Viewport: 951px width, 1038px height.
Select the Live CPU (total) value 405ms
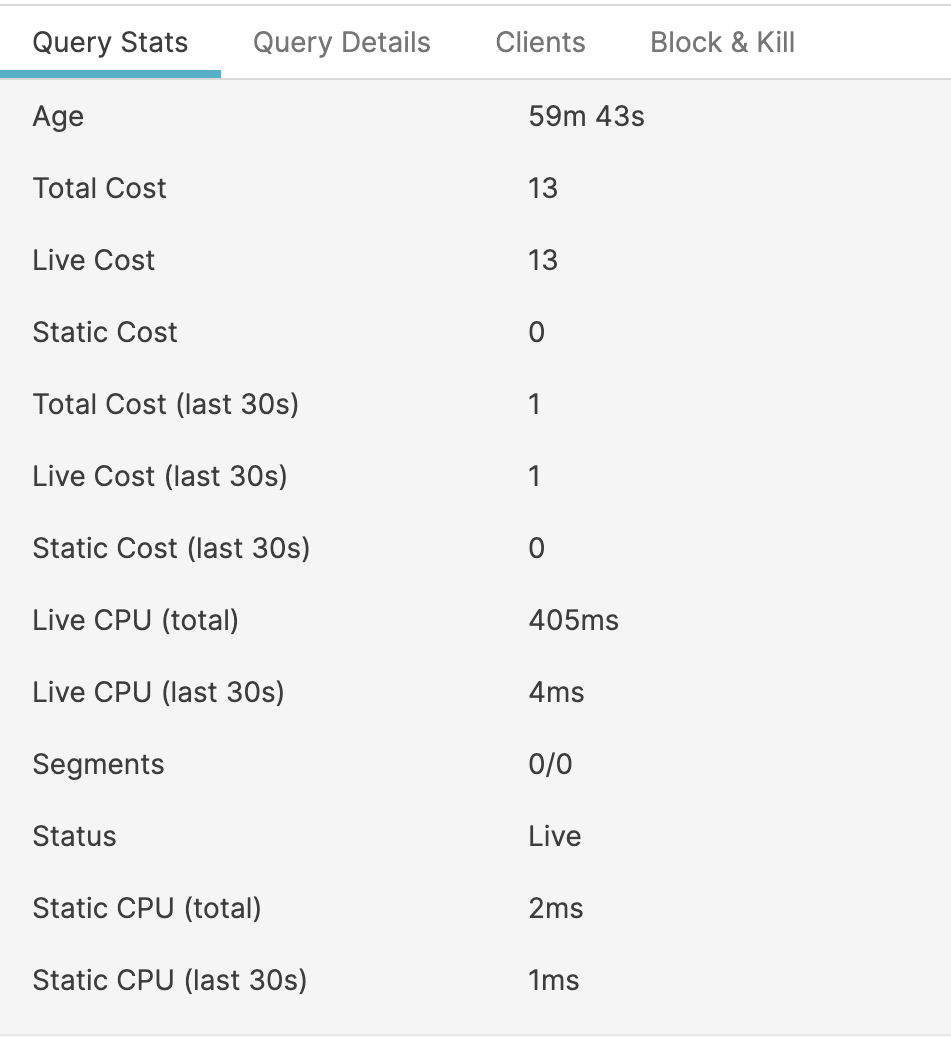[x=575, y=620]
